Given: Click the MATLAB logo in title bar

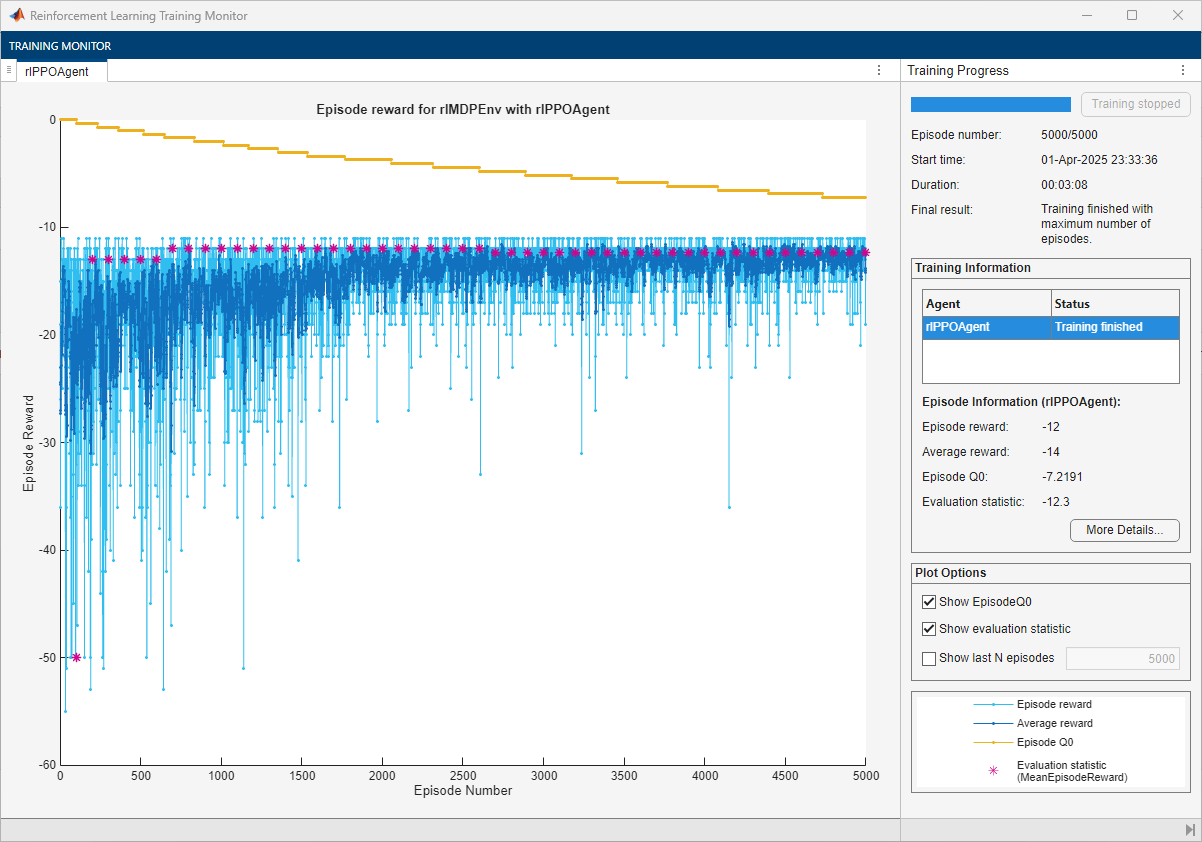Looking at the screenshot, I should (x=17, y=16).
